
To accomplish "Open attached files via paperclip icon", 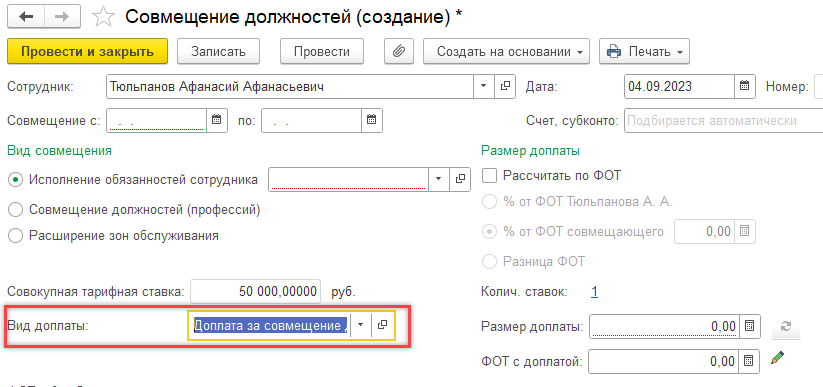I will click(399, 51).
